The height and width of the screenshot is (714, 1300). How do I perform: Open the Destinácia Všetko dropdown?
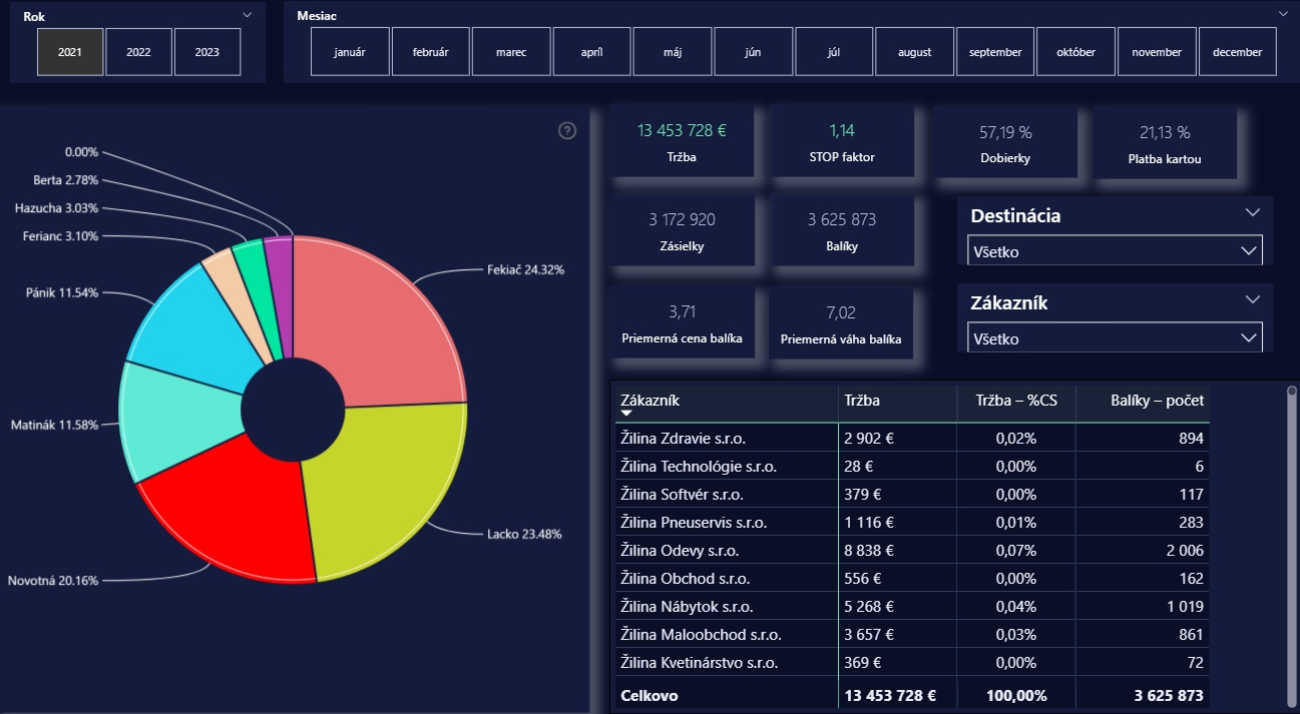[1115, 251]
